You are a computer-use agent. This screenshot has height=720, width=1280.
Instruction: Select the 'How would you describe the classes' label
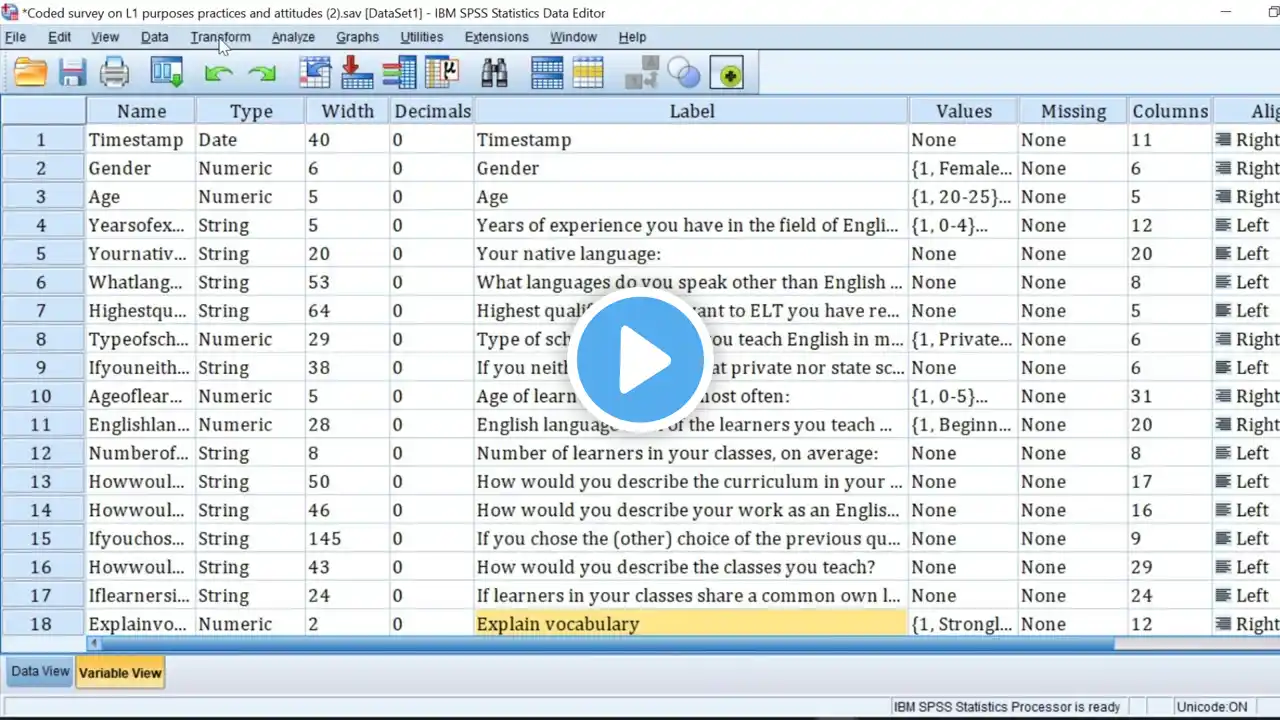691,567
